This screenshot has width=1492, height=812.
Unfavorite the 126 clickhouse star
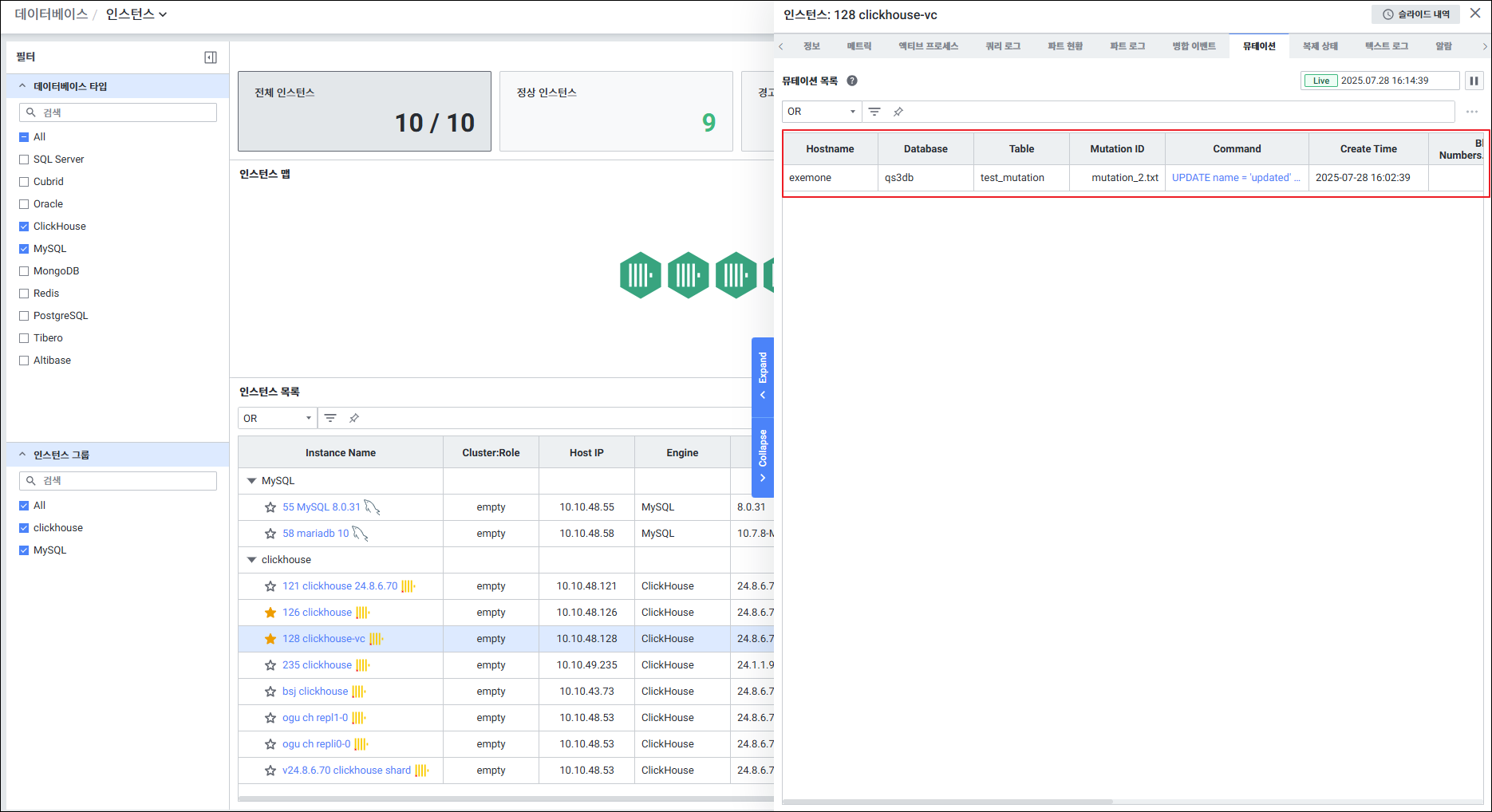(270, 613)
